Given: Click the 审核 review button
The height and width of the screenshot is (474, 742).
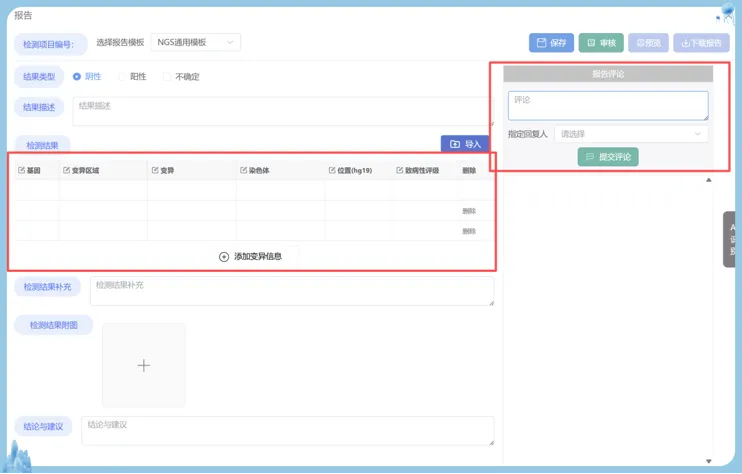Looking at the screenshot, I should pyautogui.click(x=601, y=43).
